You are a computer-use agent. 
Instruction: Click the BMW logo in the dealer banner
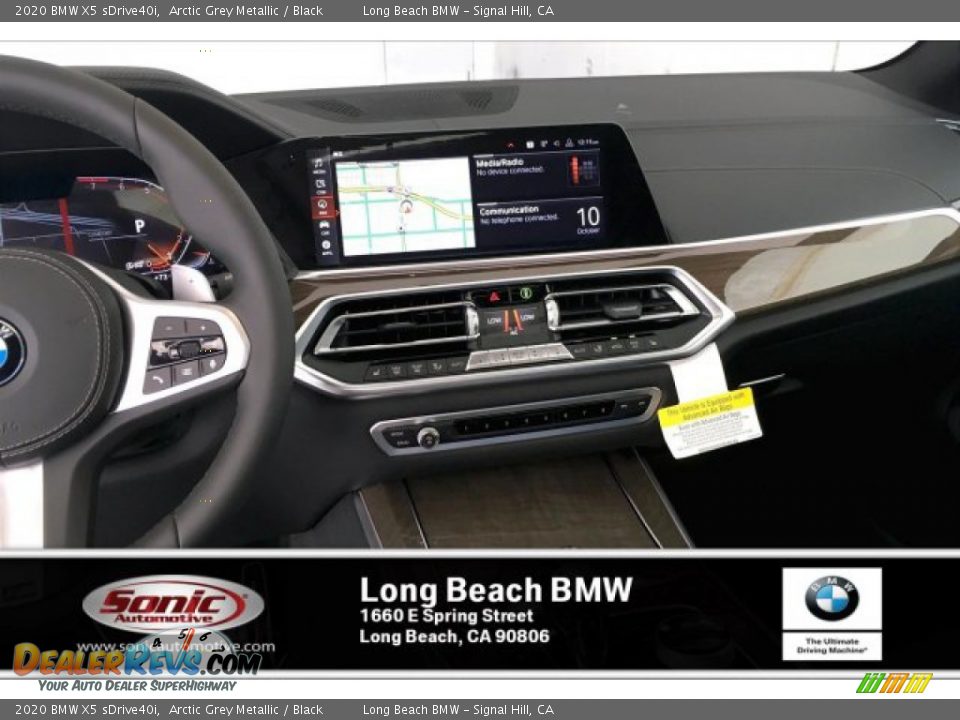click(831, 598)
